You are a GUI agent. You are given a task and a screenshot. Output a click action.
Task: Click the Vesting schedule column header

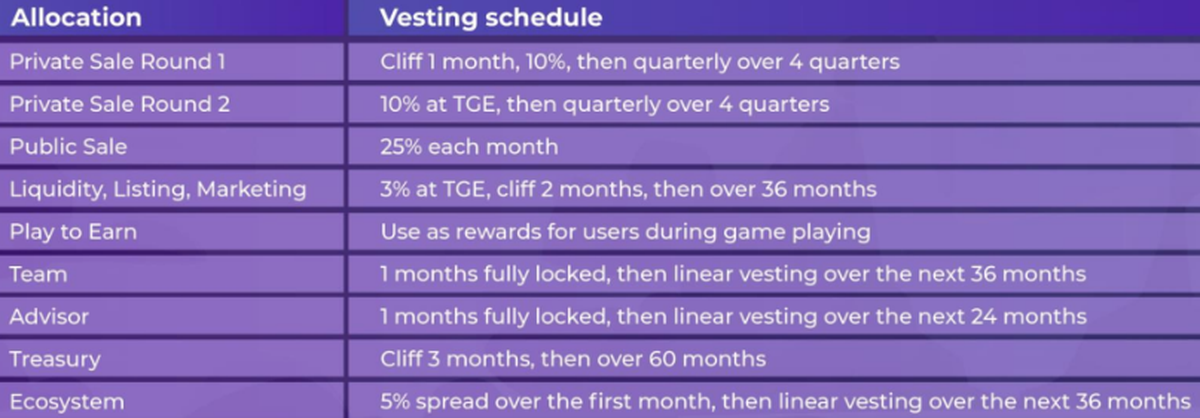[490, 19]
